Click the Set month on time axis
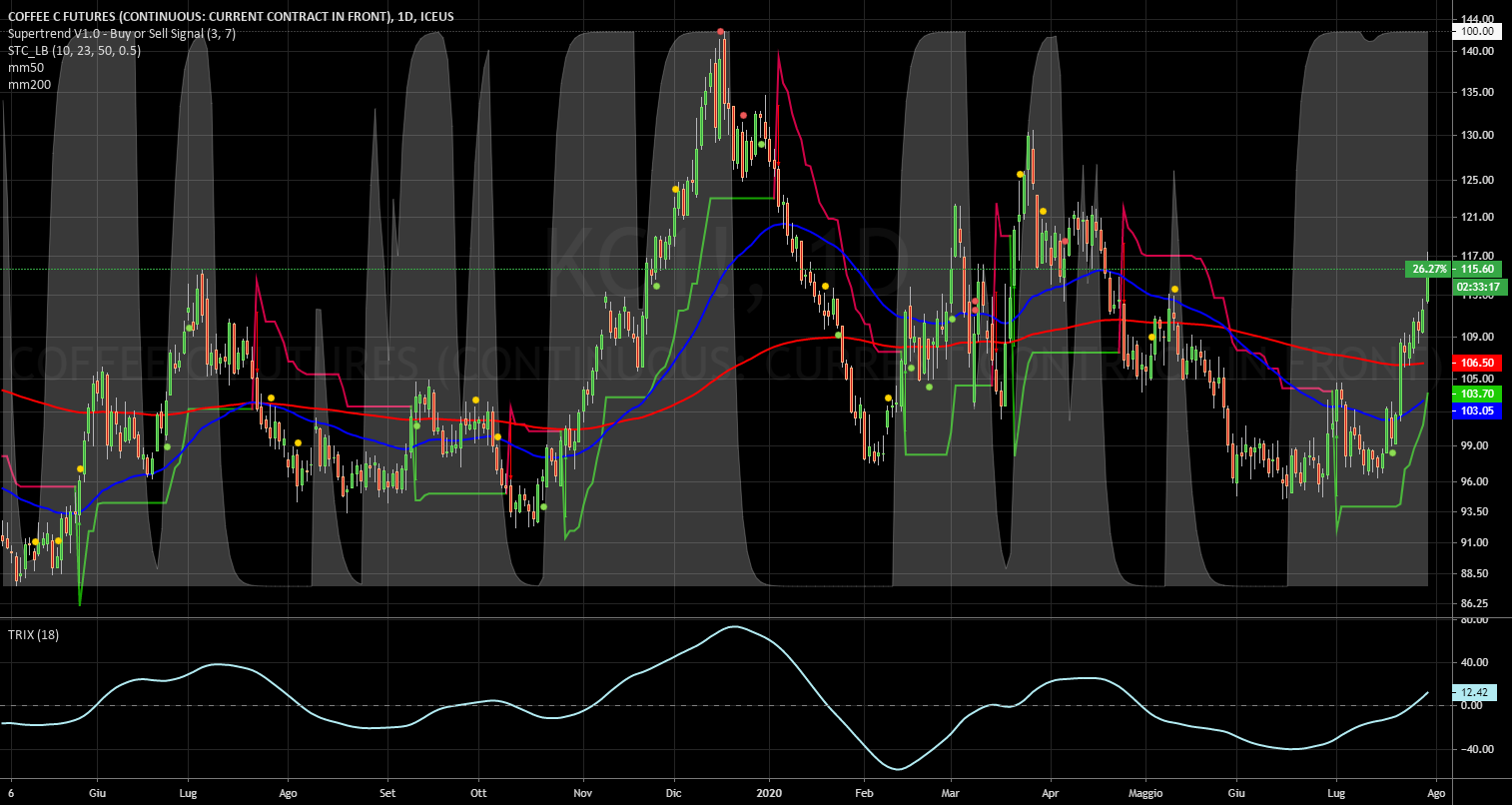The image size is (1512, 805). click(387, 794)
